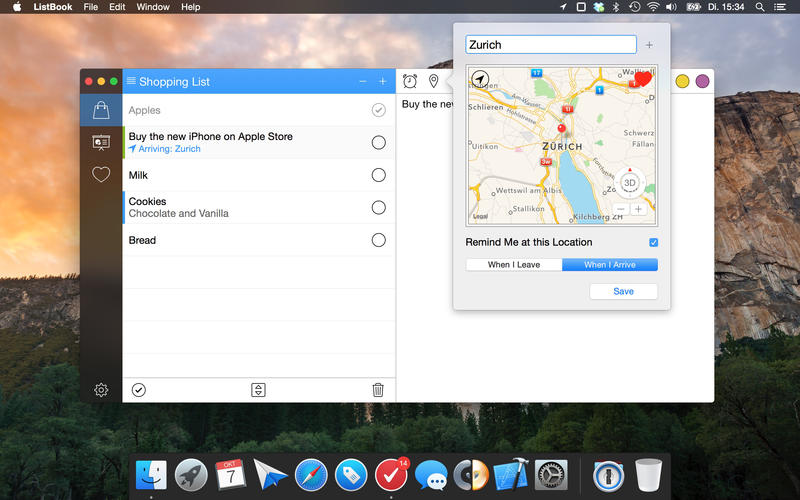
Task: Select the presentation board list icon
Action: click(100, 142)
